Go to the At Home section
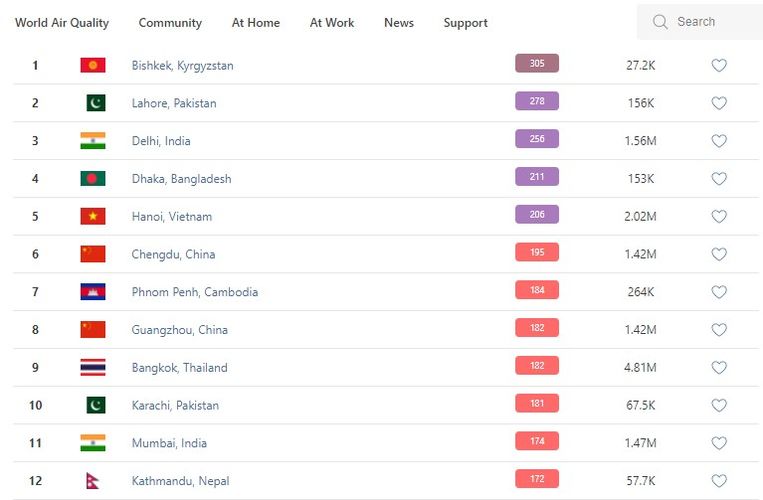The height and width of the screenshot is (500, 763). tap(256, 23)
